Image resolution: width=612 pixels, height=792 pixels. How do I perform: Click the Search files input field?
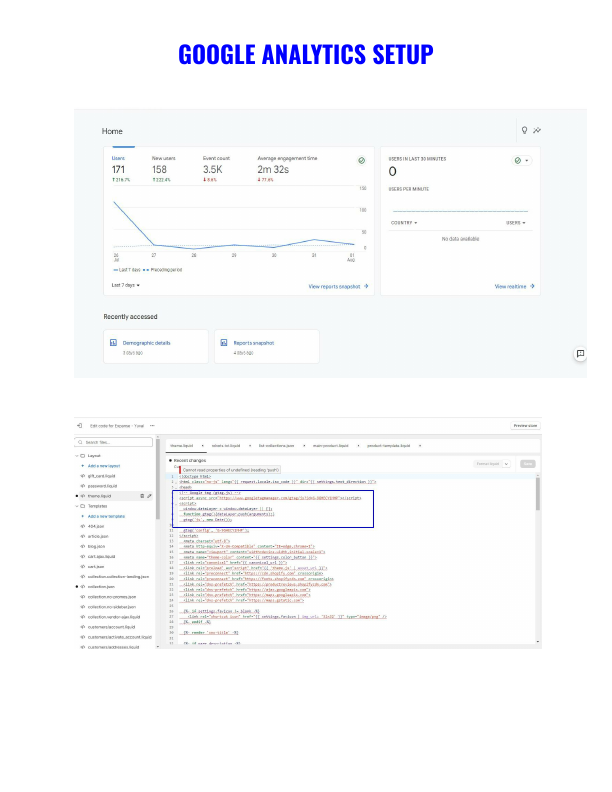click(x=114, y=442)
